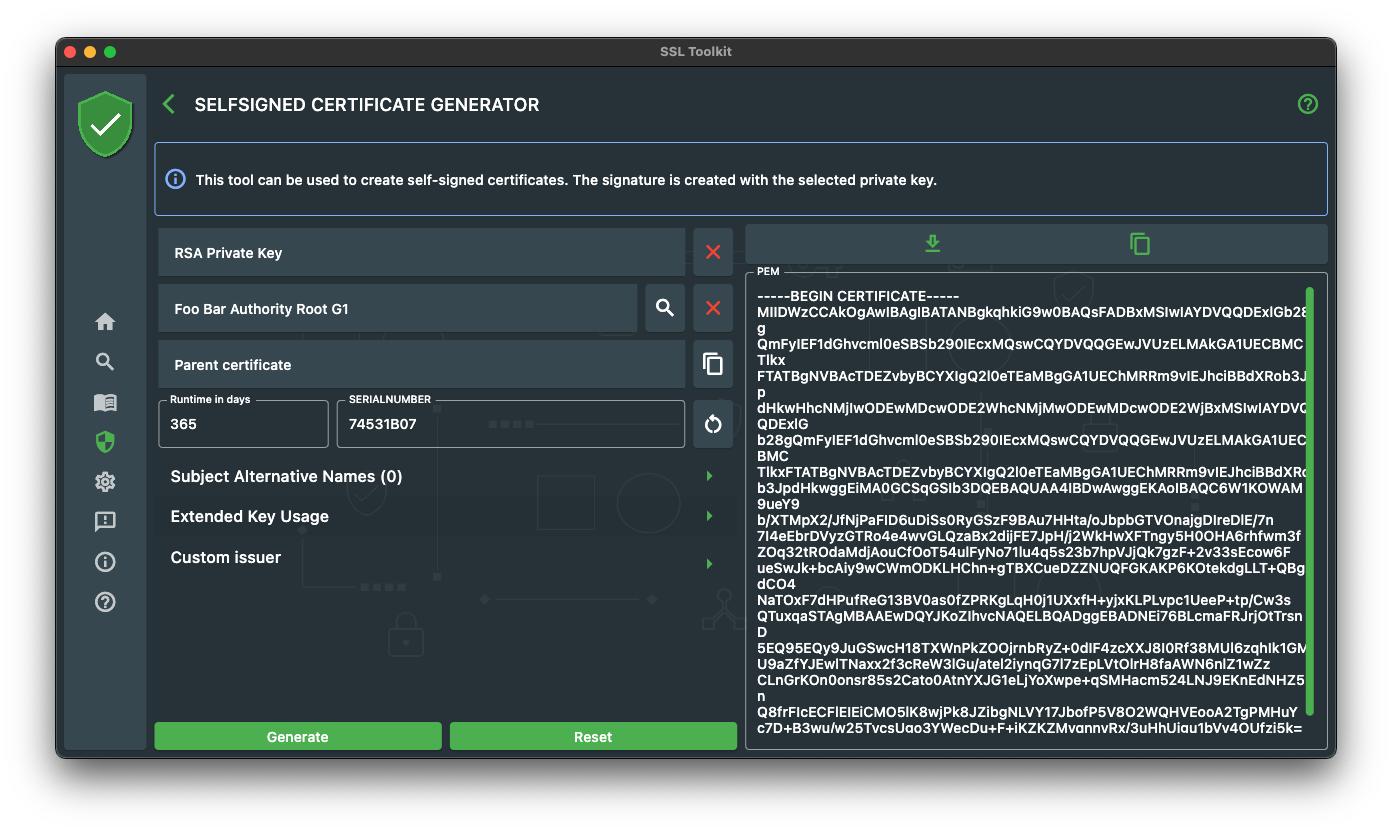Open settings with the sidebar gear icon

(105, 482)
